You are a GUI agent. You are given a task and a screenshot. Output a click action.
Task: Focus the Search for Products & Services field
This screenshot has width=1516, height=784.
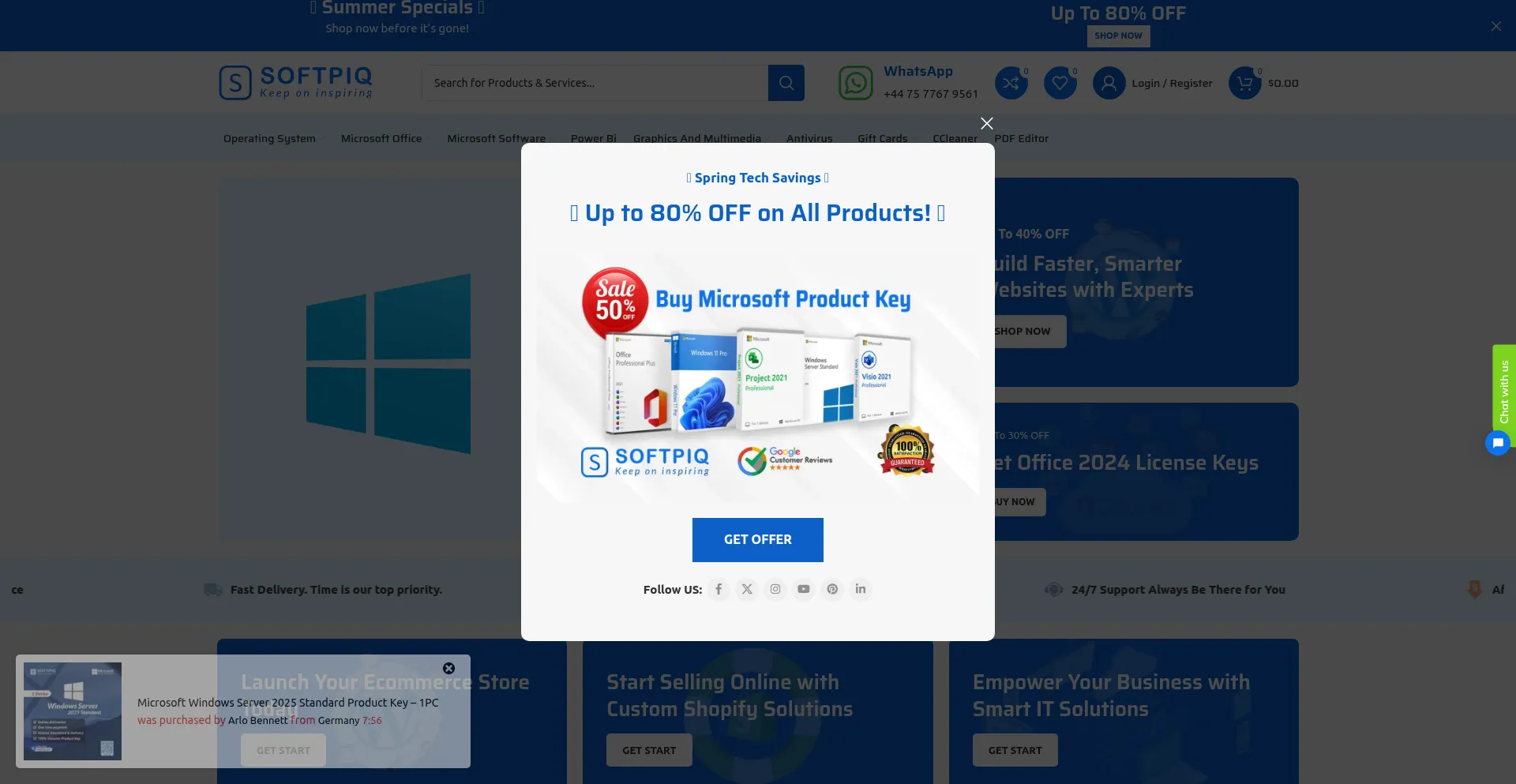pos(595,83)
